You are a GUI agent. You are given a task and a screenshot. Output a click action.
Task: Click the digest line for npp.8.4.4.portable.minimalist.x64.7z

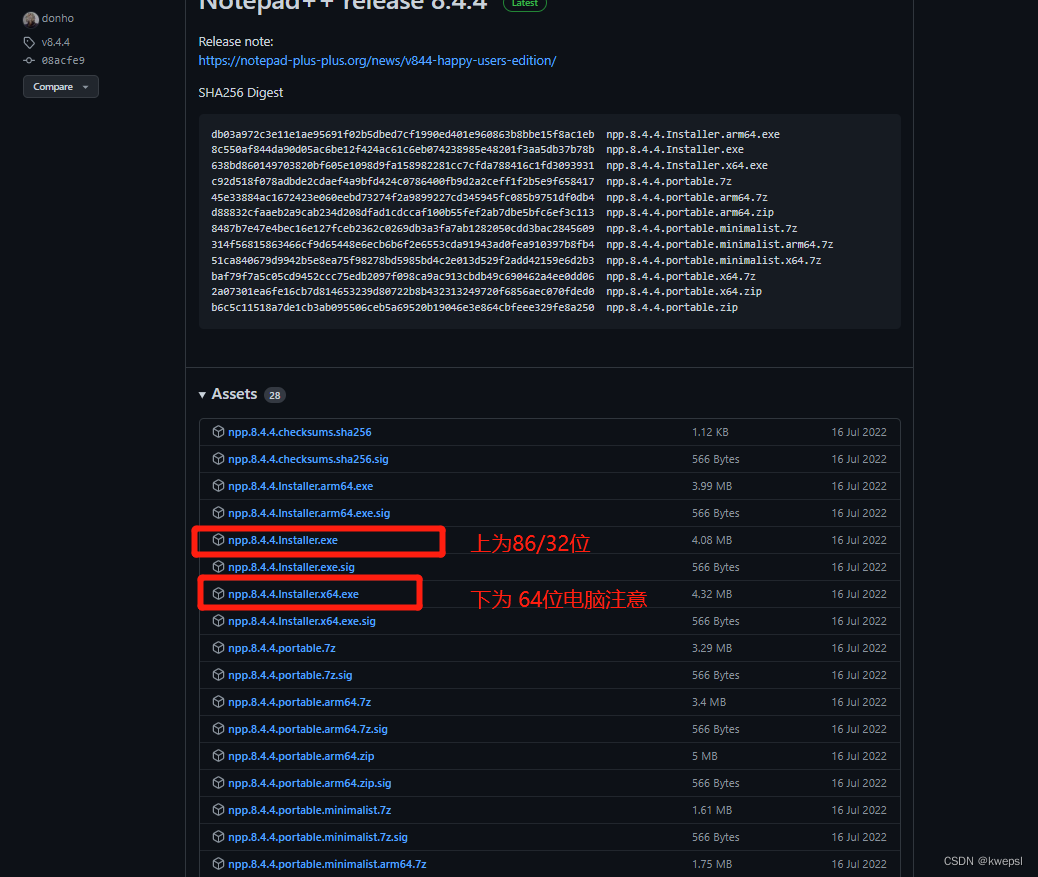(x=516, y=260)
